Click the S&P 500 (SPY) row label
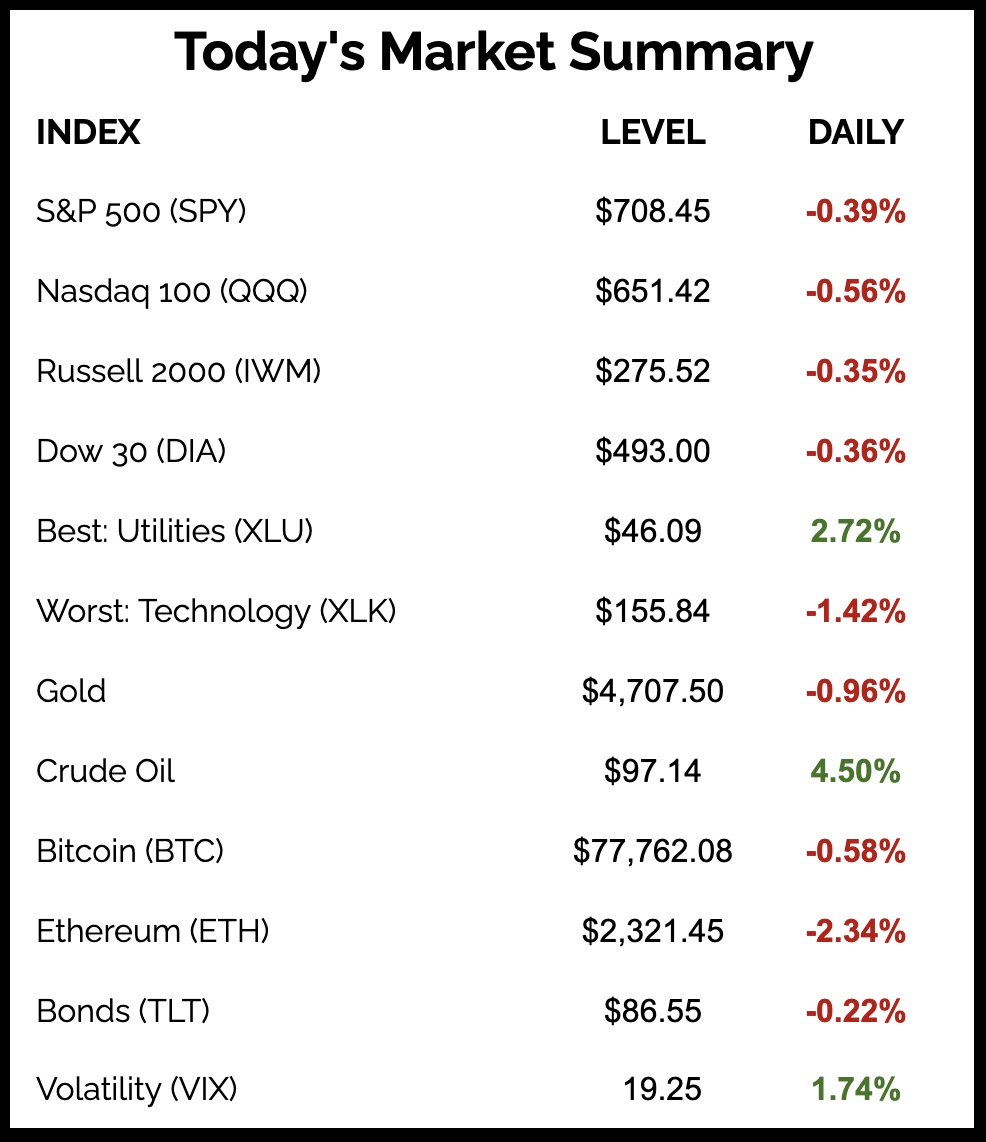Image resolution: width=986 pixels, height=1142 pixels. pos(141,211)
